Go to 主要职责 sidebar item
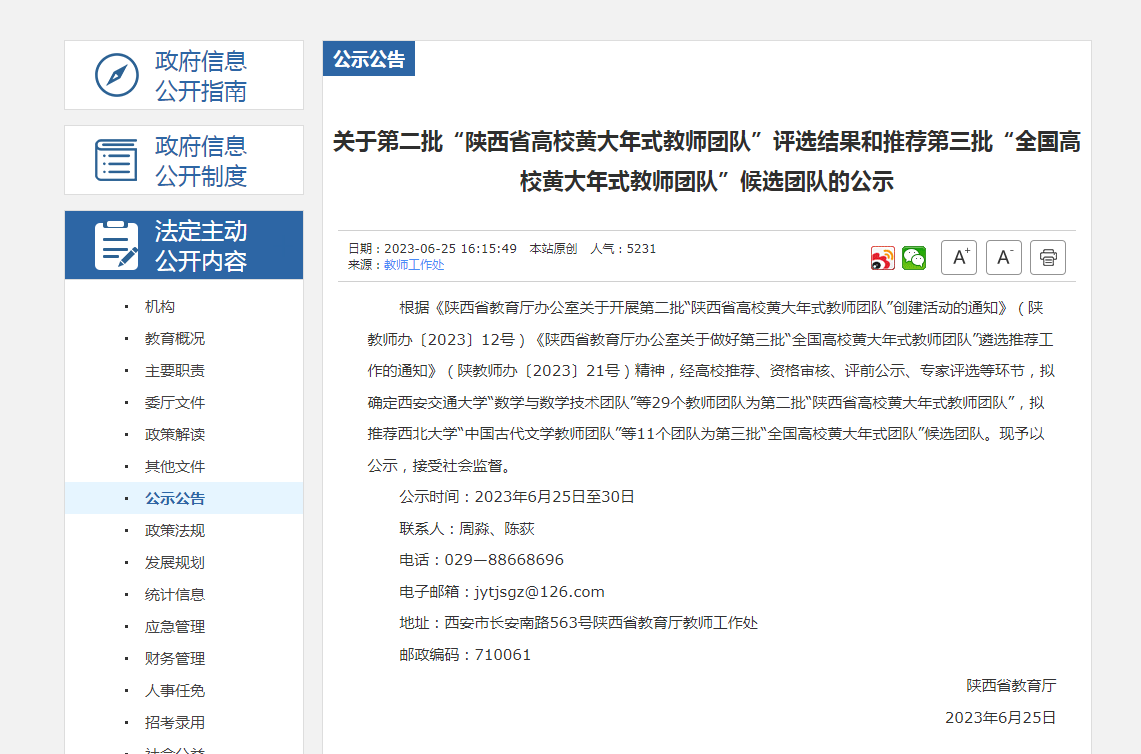 click(x=175, y=371)
